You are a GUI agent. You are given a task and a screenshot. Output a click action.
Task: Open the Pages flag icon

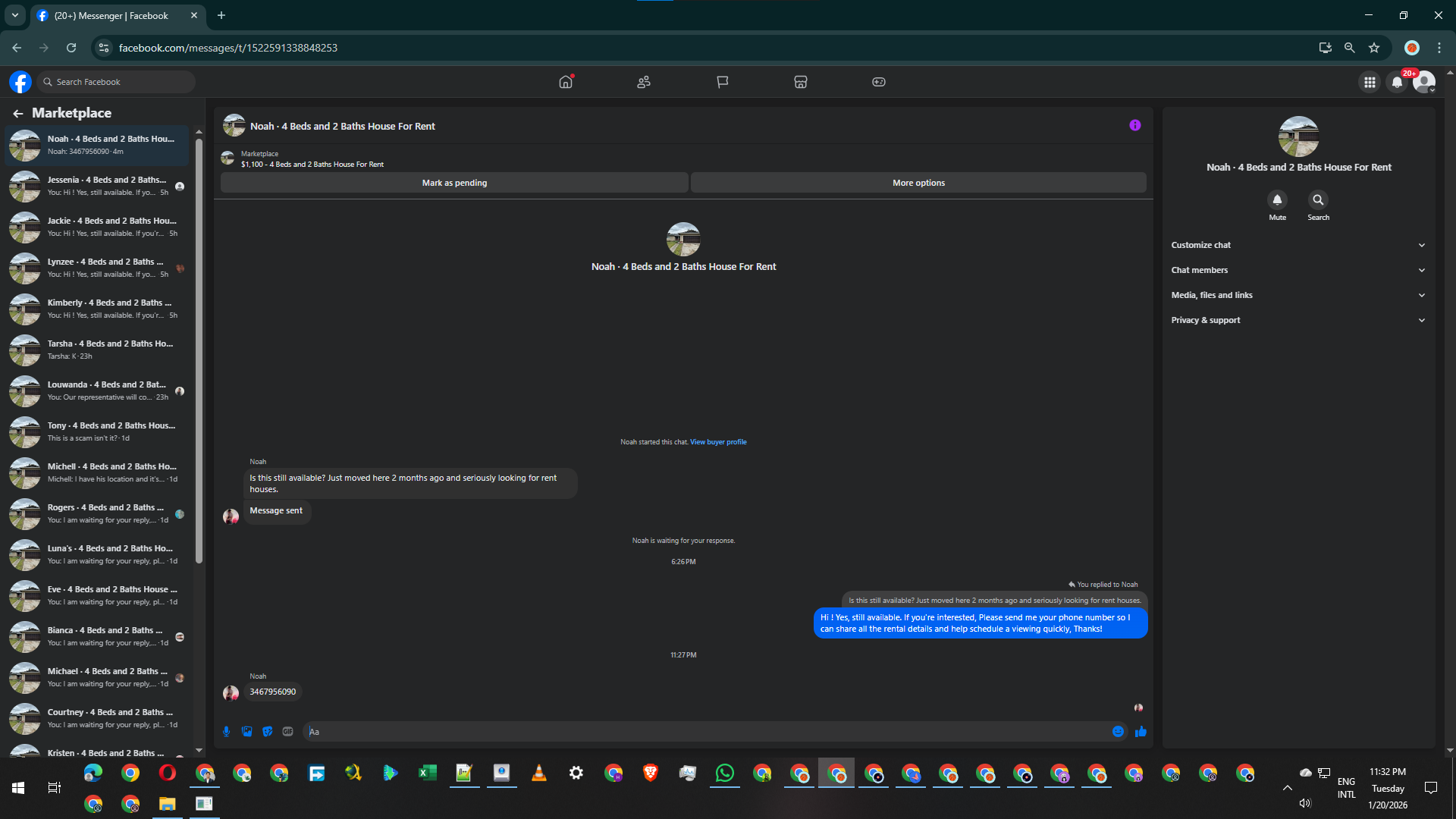tap(722, 82)
